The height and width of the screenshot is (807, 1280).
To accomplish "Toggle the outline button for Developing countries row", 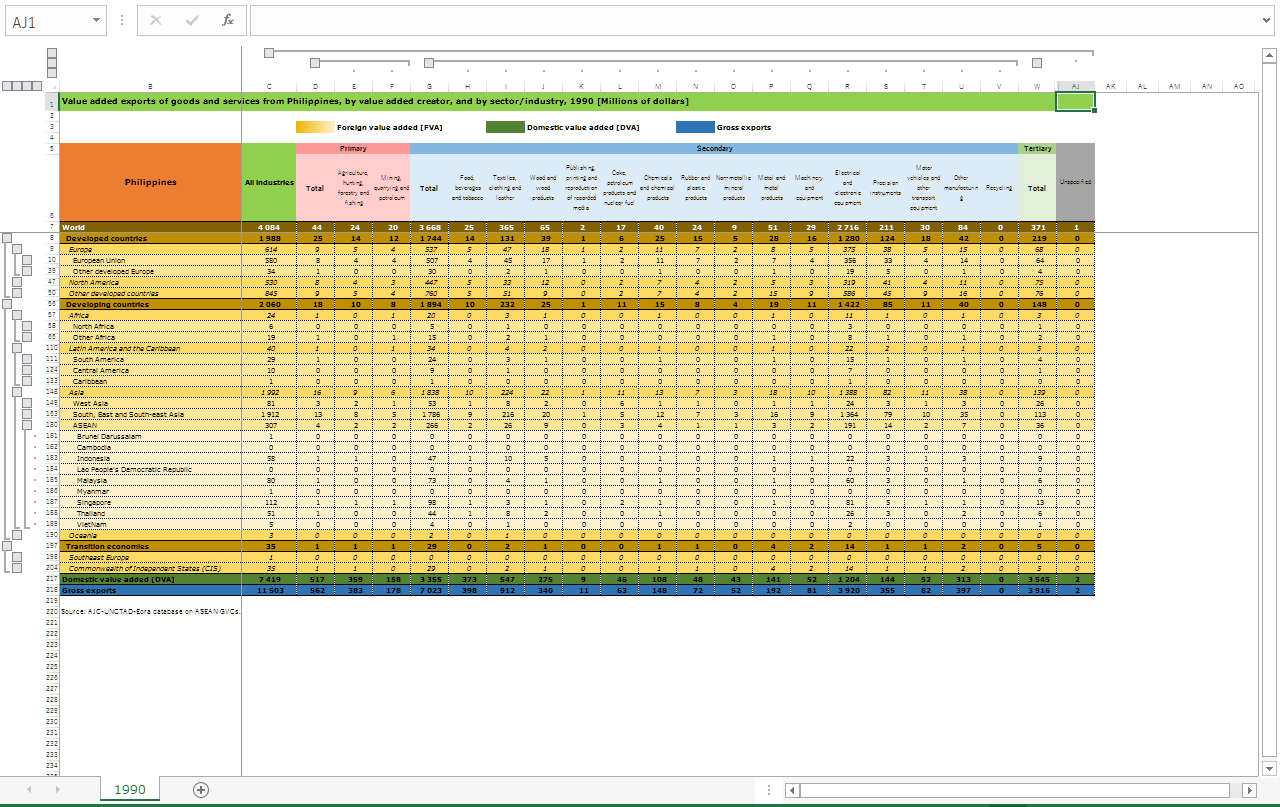I will (x=7, y=304).
